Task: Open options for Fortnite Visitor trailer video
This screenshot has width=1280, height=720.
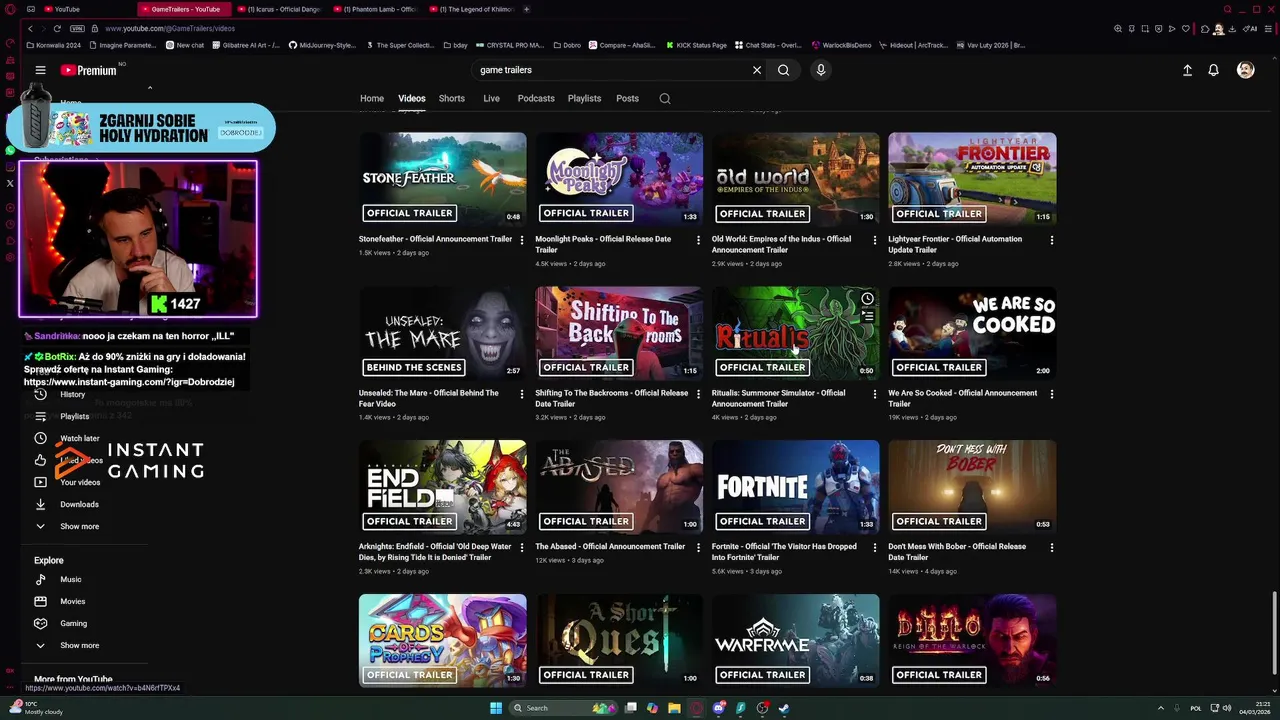Action: pos(875,548)
